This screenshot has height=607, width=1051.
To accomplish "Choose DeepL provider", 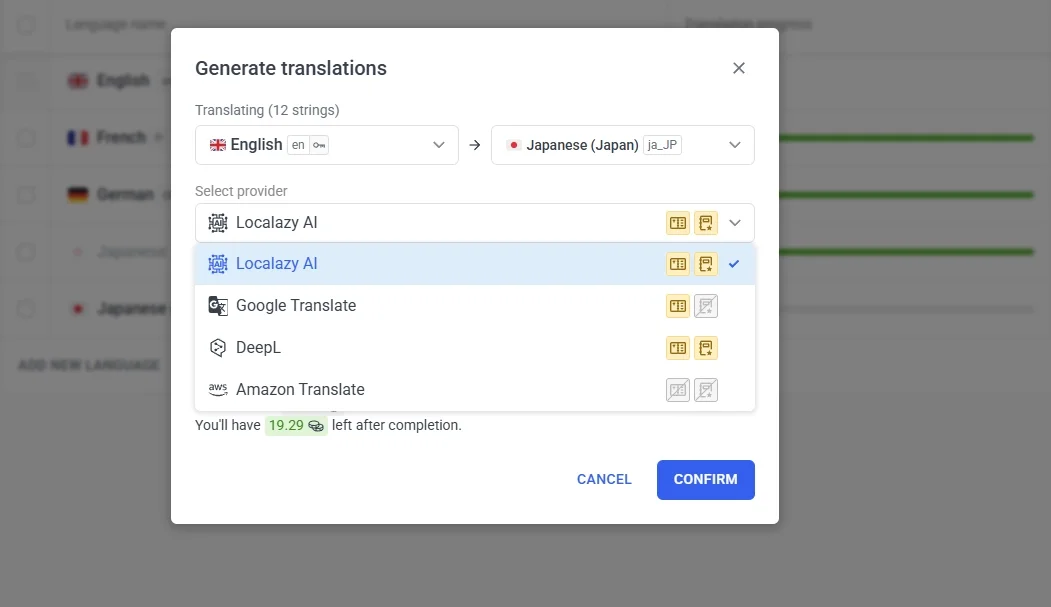I will [475, 348].
